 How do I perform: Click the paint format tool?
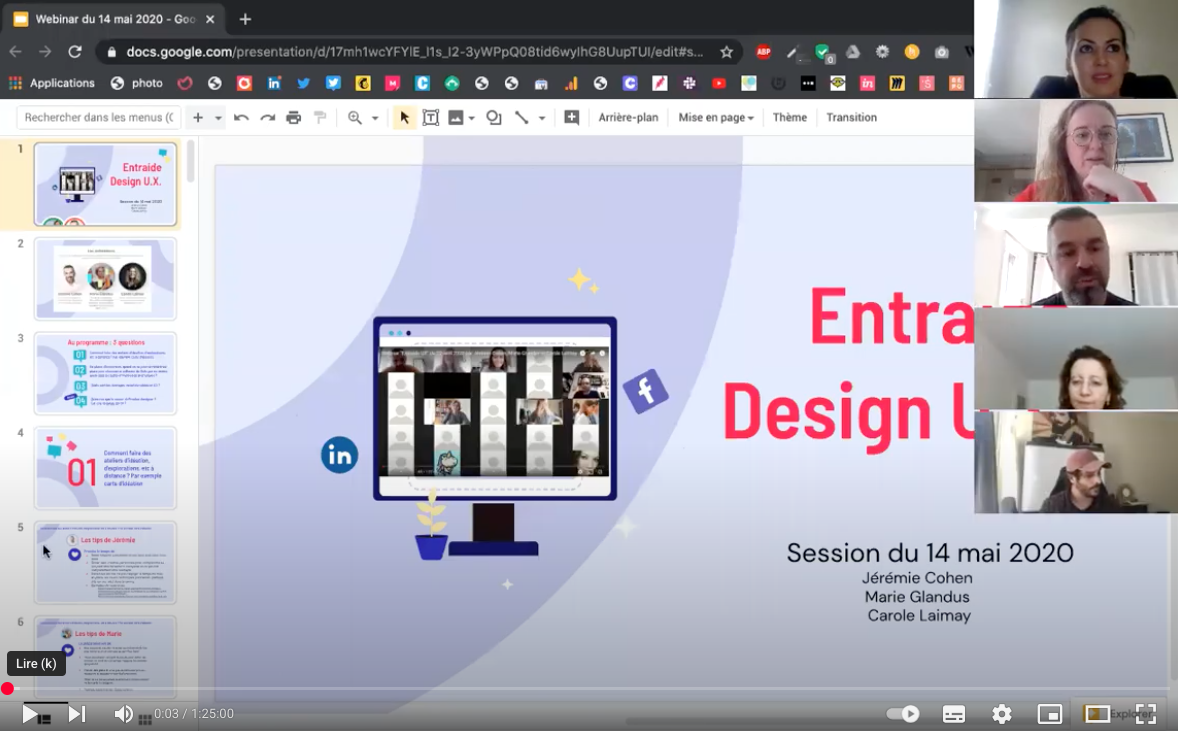320,117
